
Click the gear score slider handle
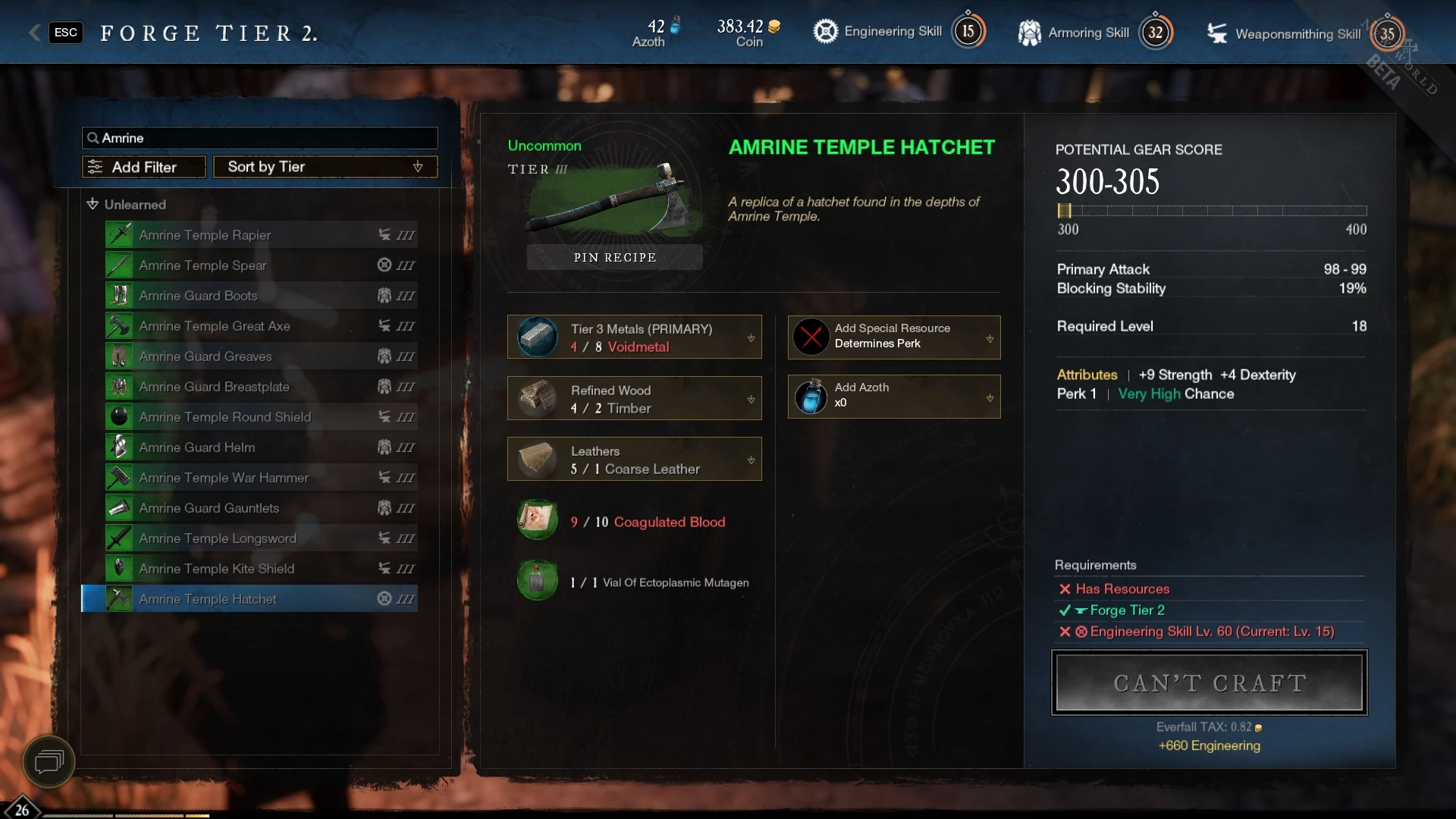point(1065,211)
